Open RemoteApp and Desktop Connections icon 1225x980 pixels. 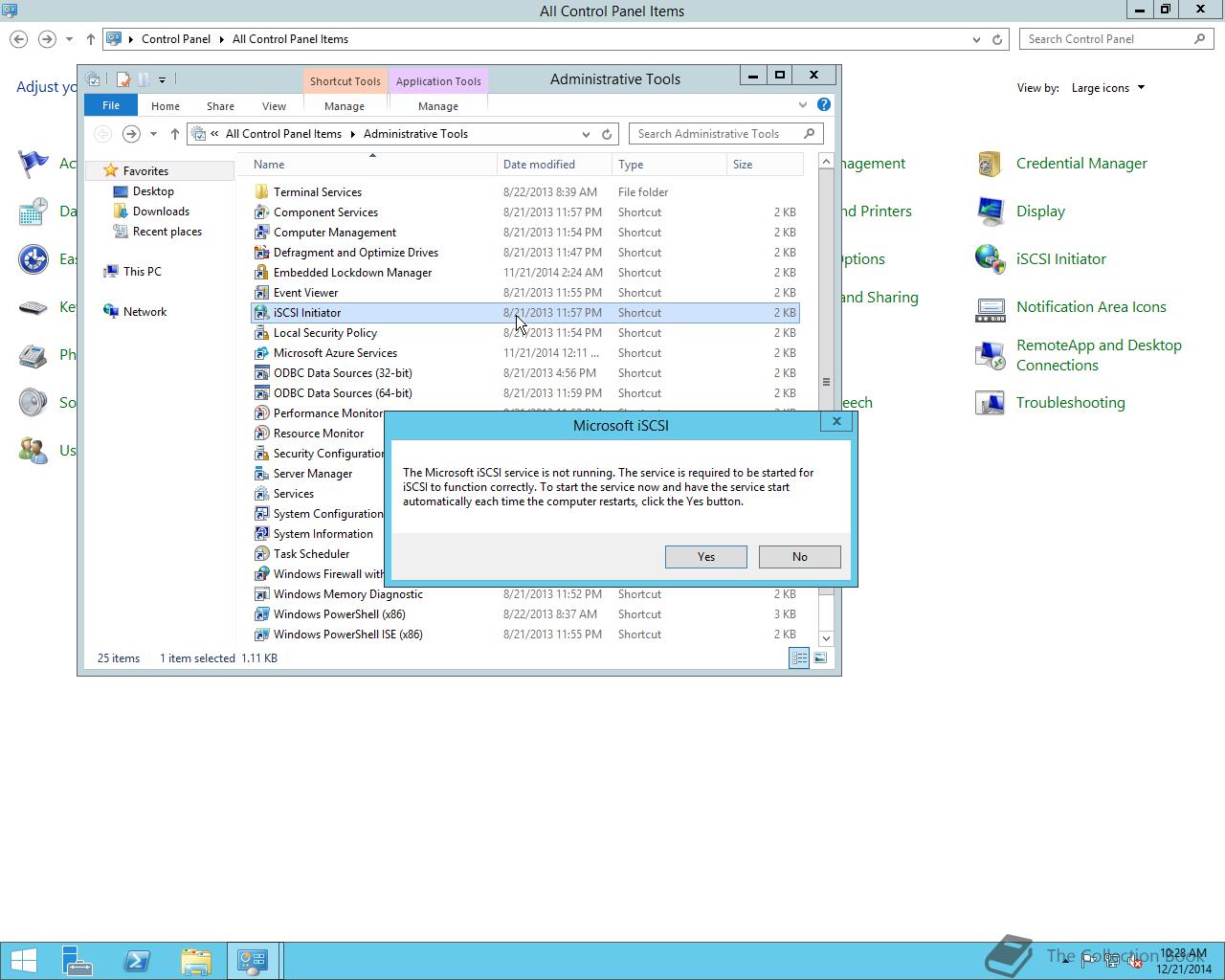989,355
